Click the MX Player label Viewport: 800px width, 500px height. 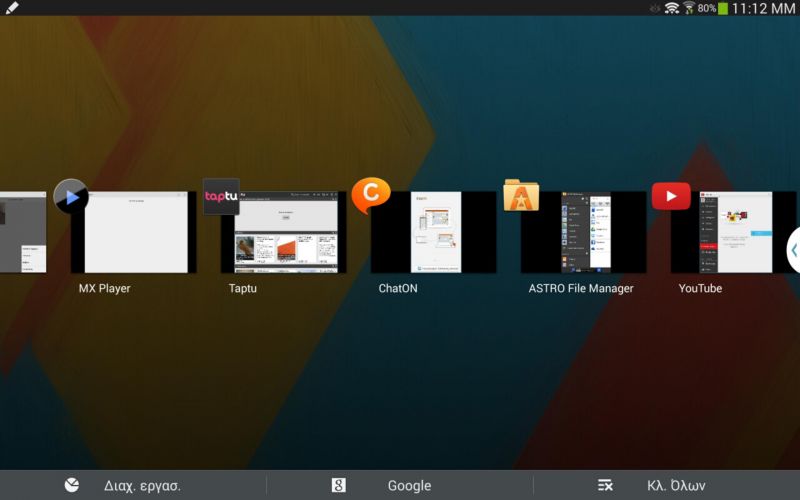[x=105, y=288]
